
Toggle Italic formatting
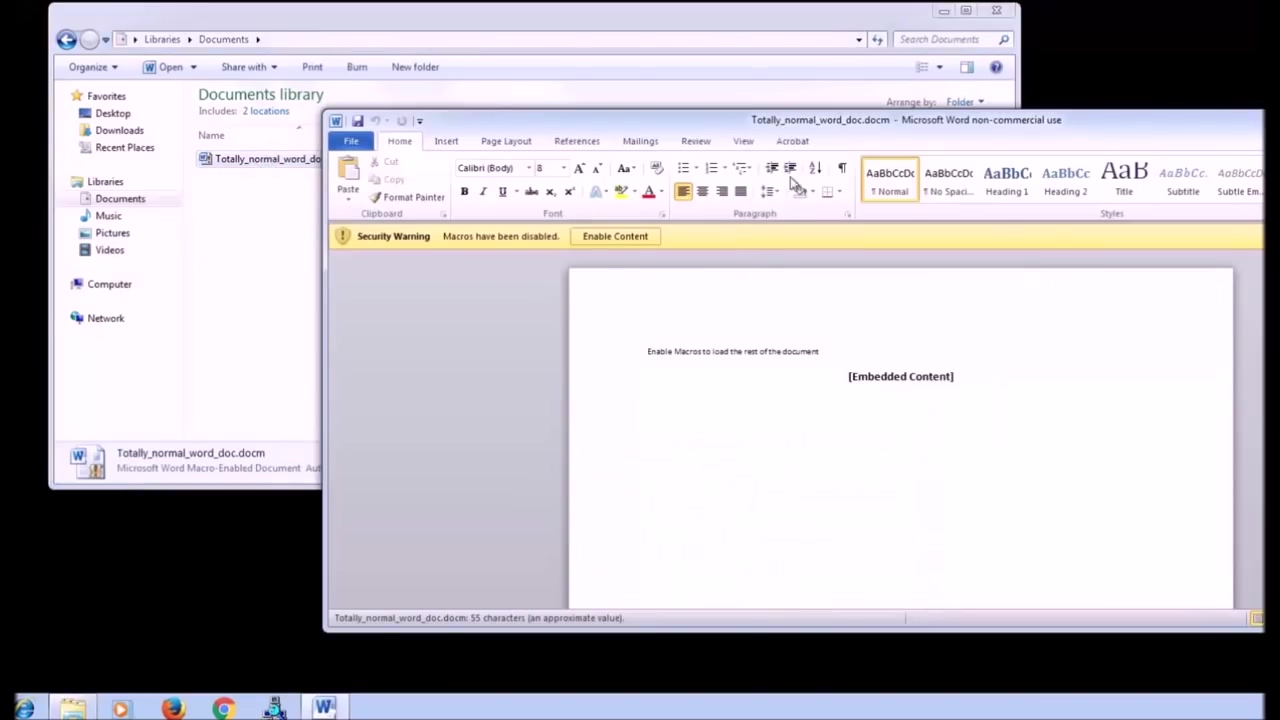coord(483,192)
